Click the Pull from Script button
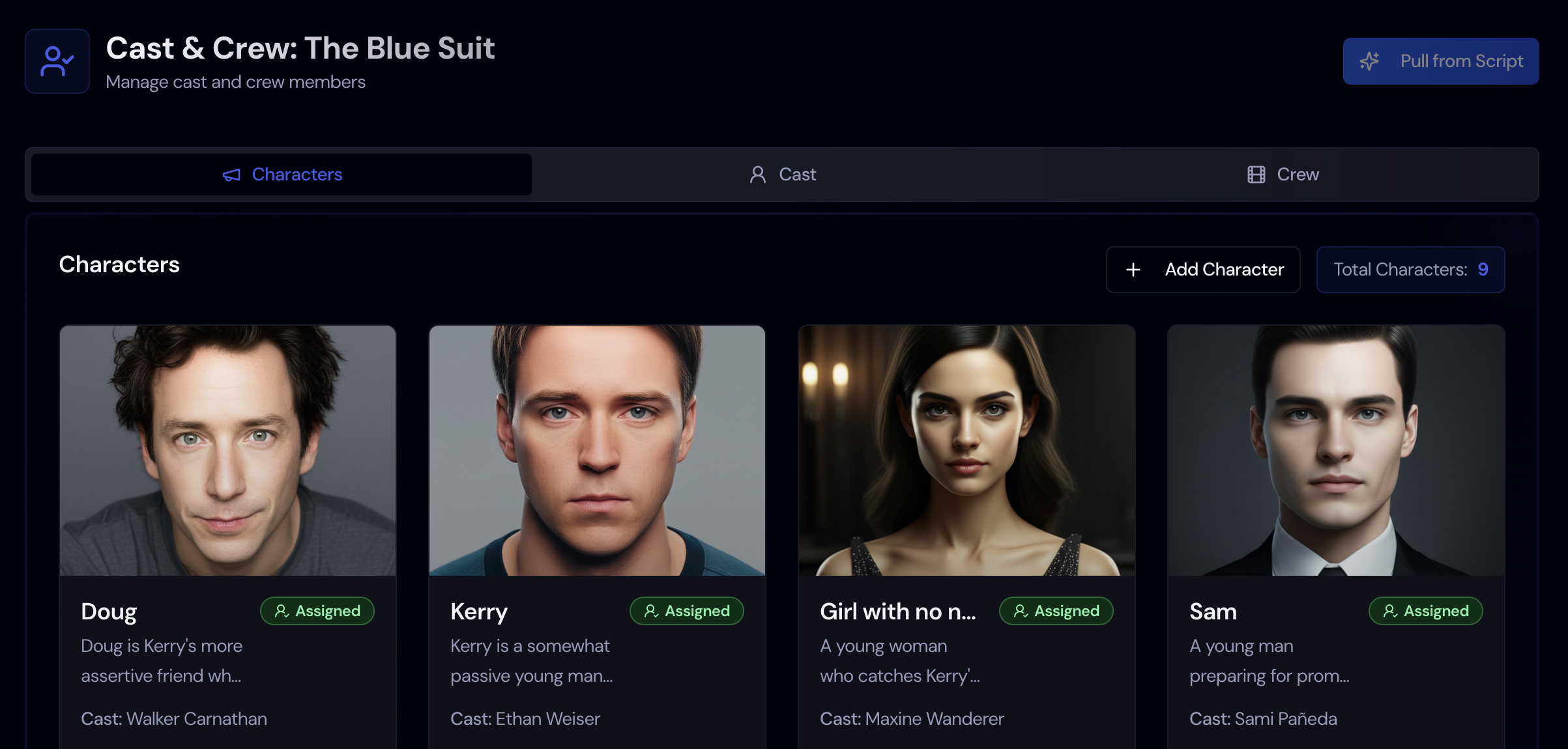Viewport: 1568px width, 749px height. pos(1441,61)
